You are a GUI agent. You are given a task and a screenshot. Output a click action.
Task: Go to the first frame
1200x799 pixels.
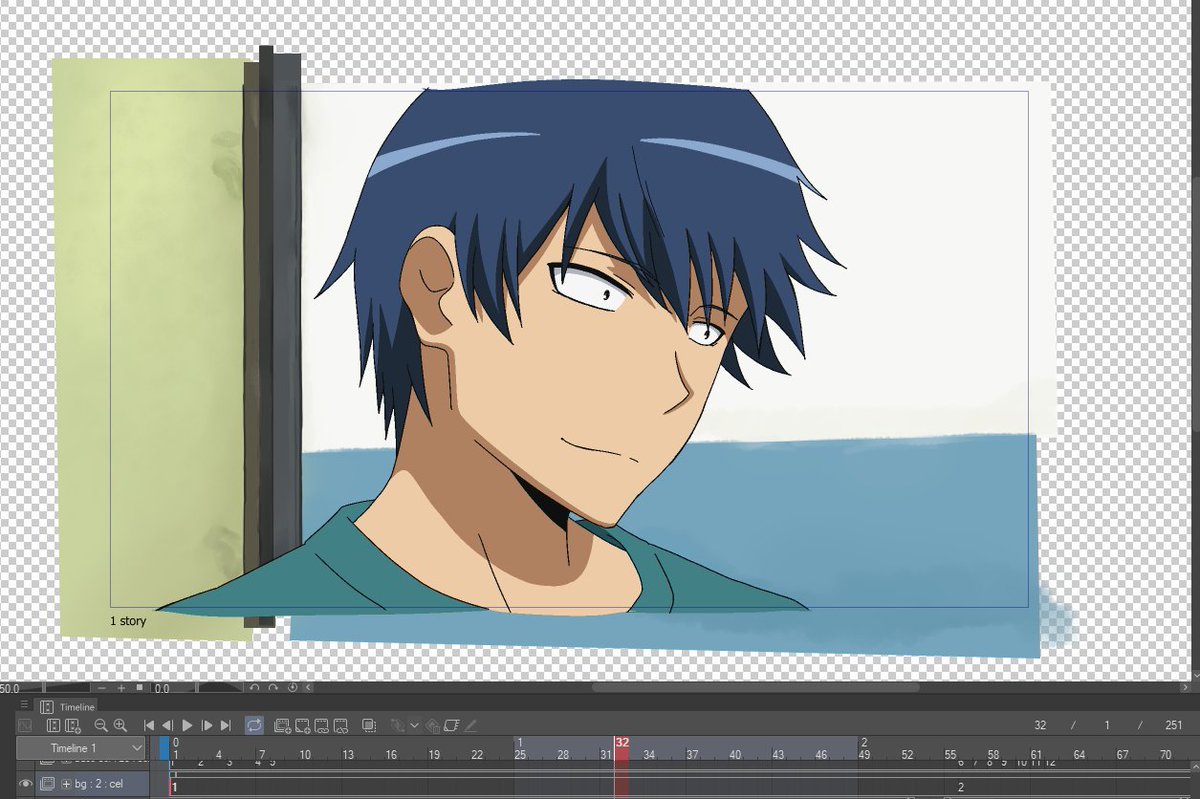pos(149,725)
